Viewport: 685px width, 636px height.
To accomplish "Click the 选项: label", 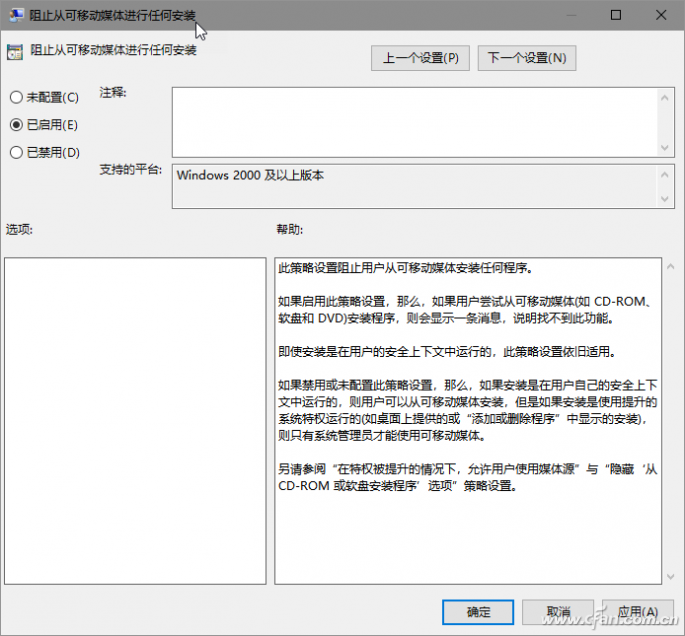I will (x=19, y=229).
